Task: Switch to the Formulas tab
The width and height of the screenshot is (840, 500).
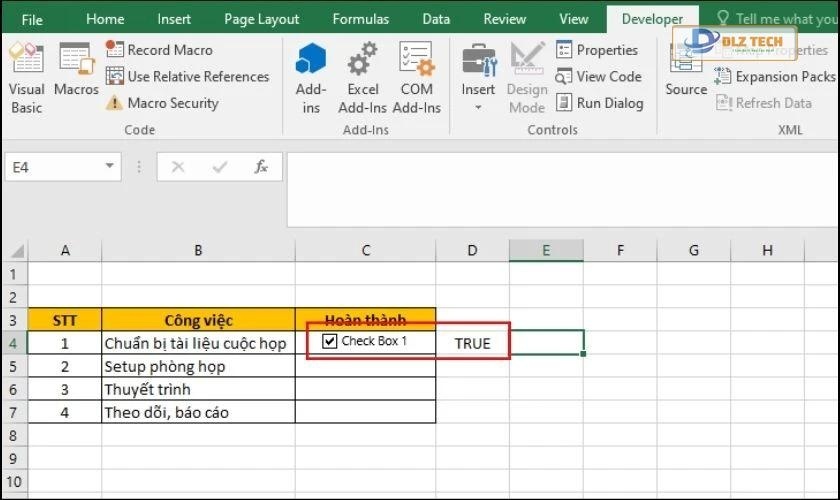Action: pos(361,19)
